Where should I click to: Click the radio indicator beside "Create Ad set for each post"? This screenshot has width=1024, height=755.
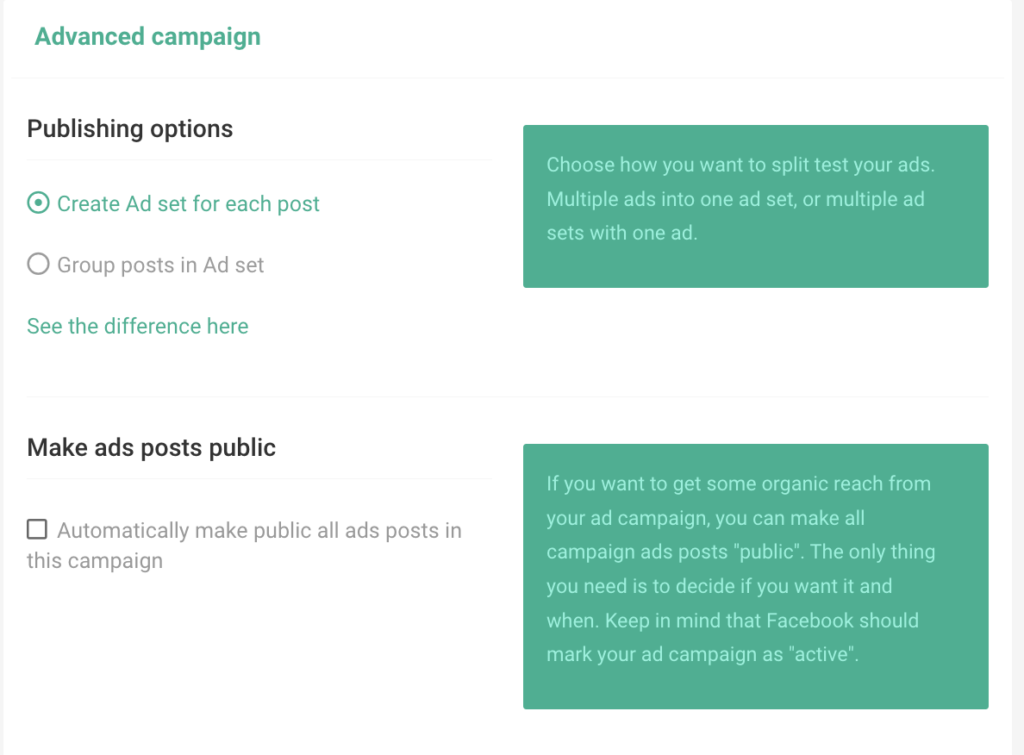(x=37, y=203)
